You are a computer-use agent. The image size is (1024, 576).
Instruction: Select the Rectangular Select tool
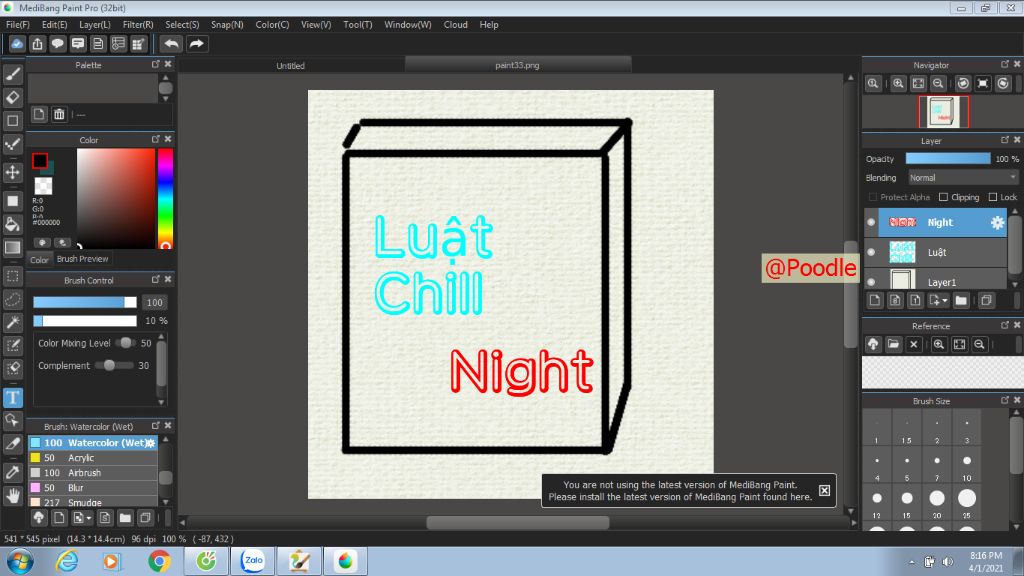(12, 276)
